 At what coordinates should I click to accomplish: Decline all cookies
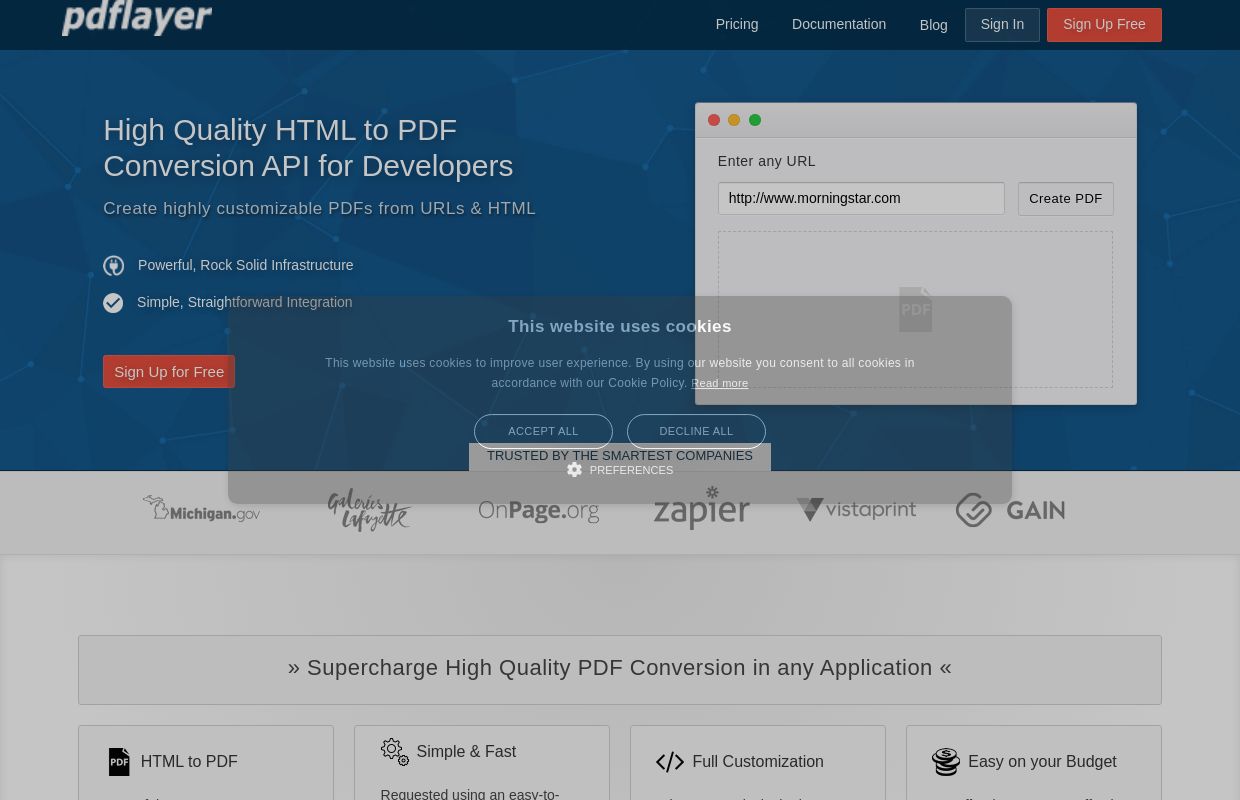(x=696, y=431)
